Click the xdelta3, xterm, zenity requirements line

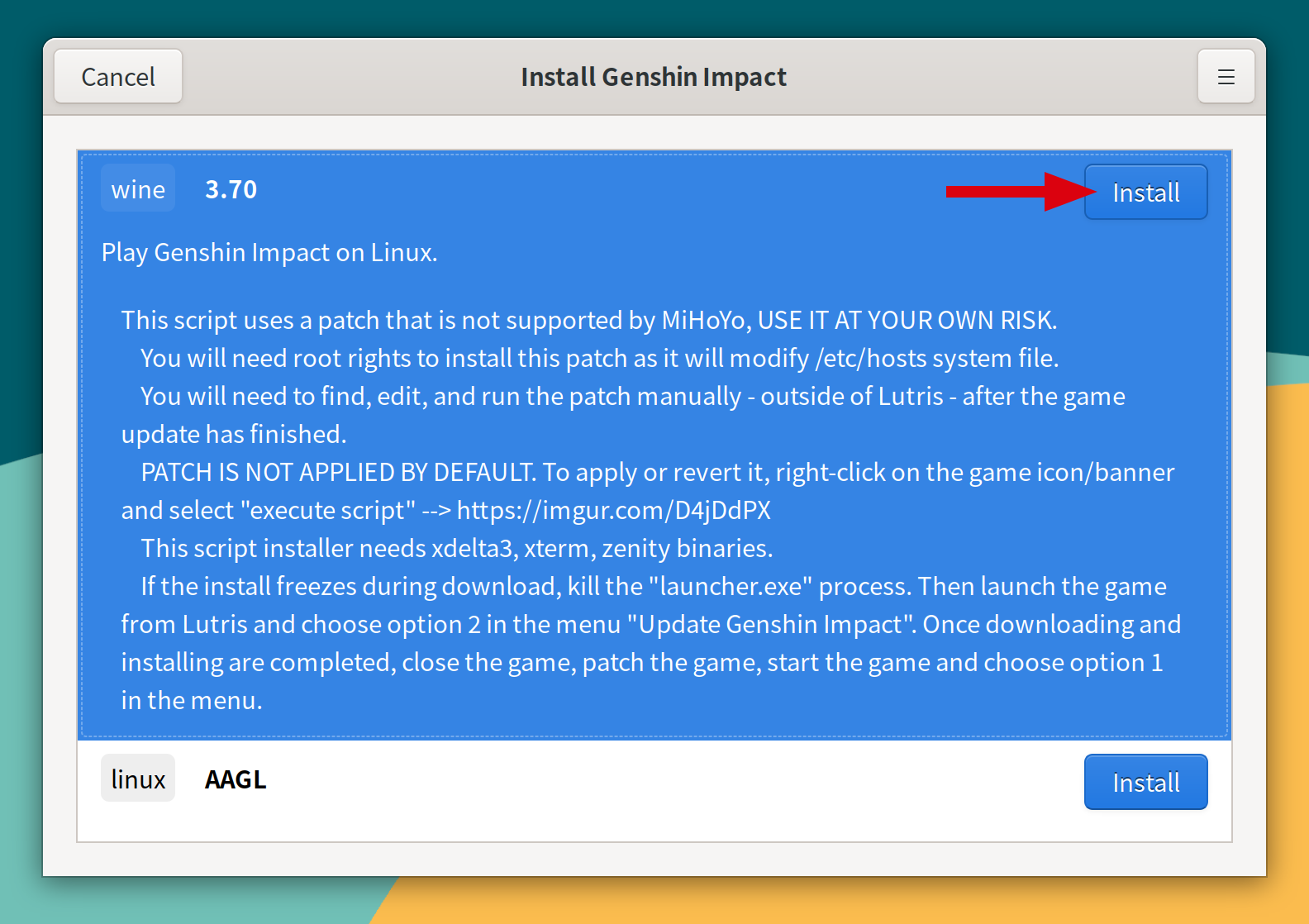tap(457, 548)
